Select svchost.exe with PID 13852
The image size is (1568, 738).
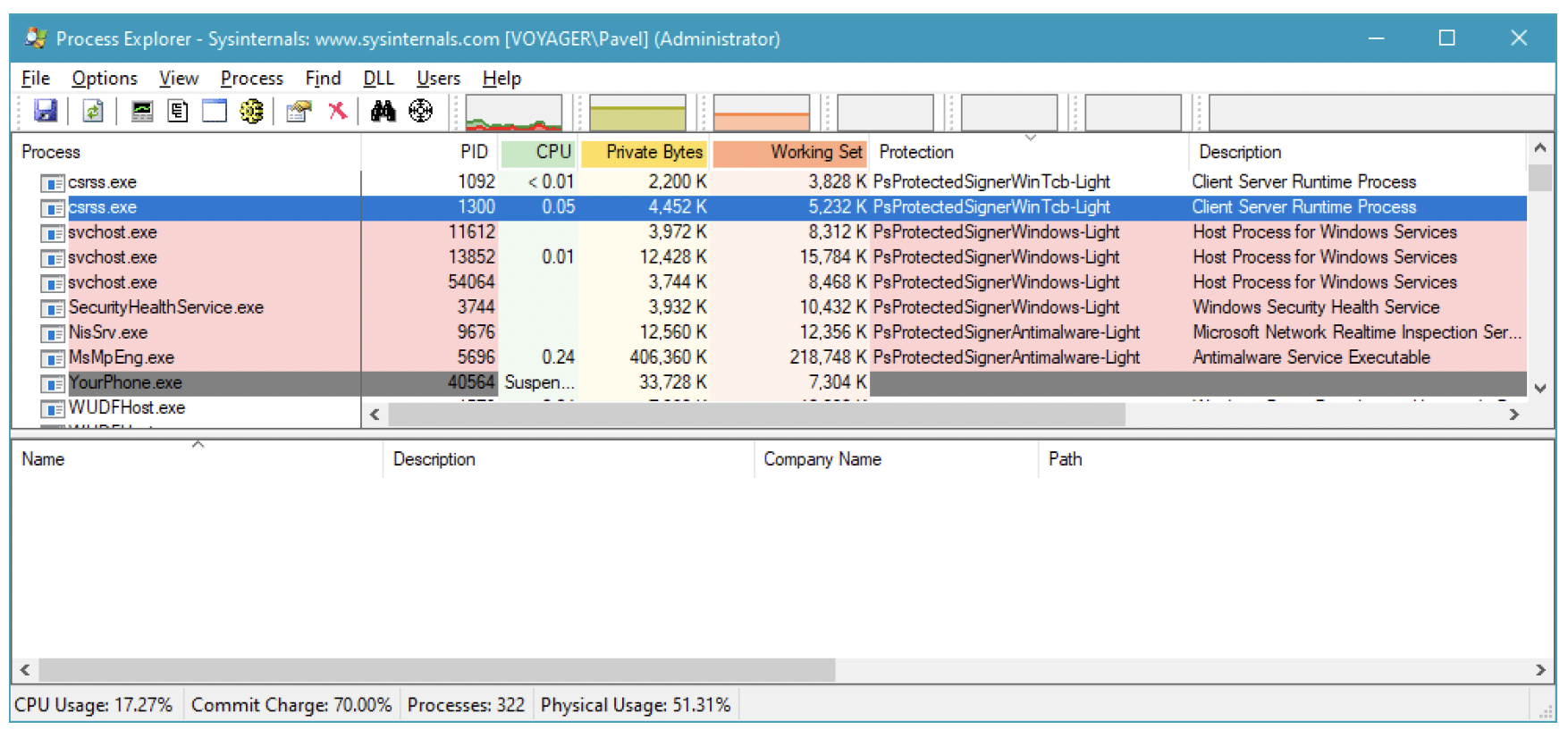[770, 257]
